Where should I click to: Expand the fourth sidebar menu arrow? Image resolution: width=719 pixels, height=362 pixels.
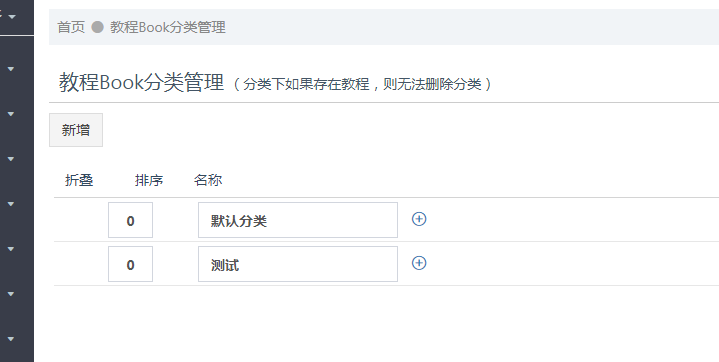[11, 159]
